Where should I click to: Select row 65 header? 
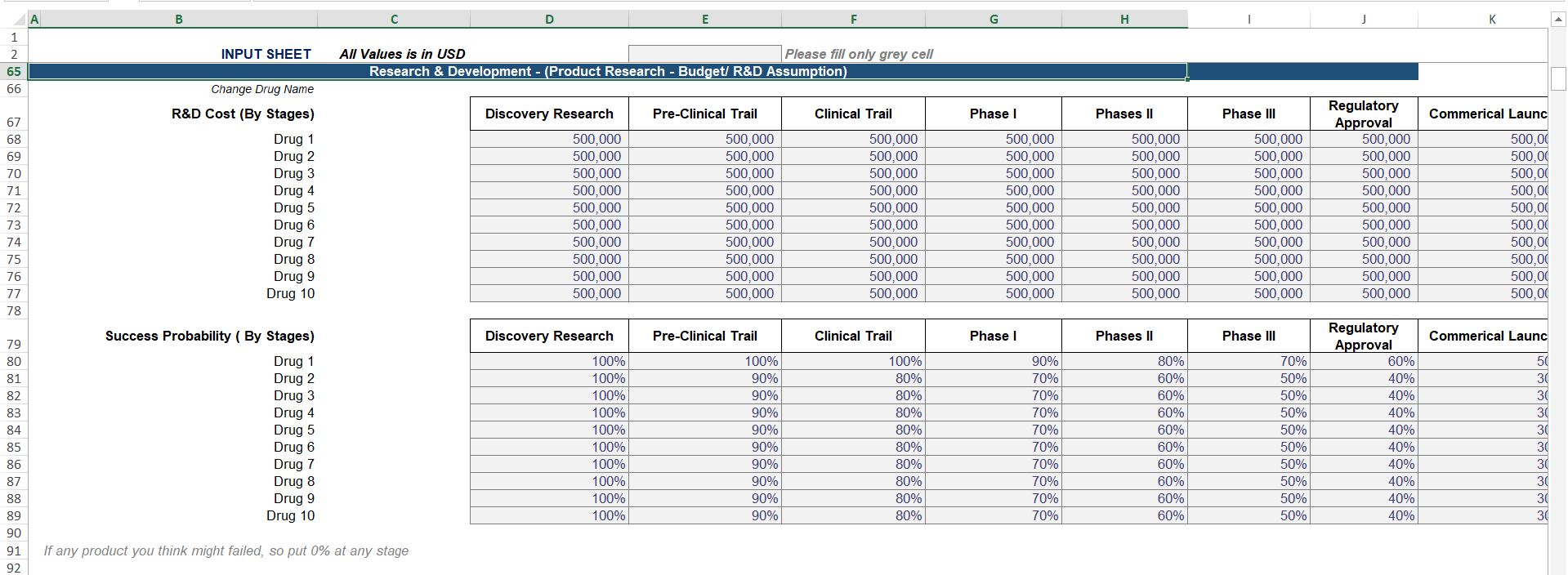[x=14, y=71]
